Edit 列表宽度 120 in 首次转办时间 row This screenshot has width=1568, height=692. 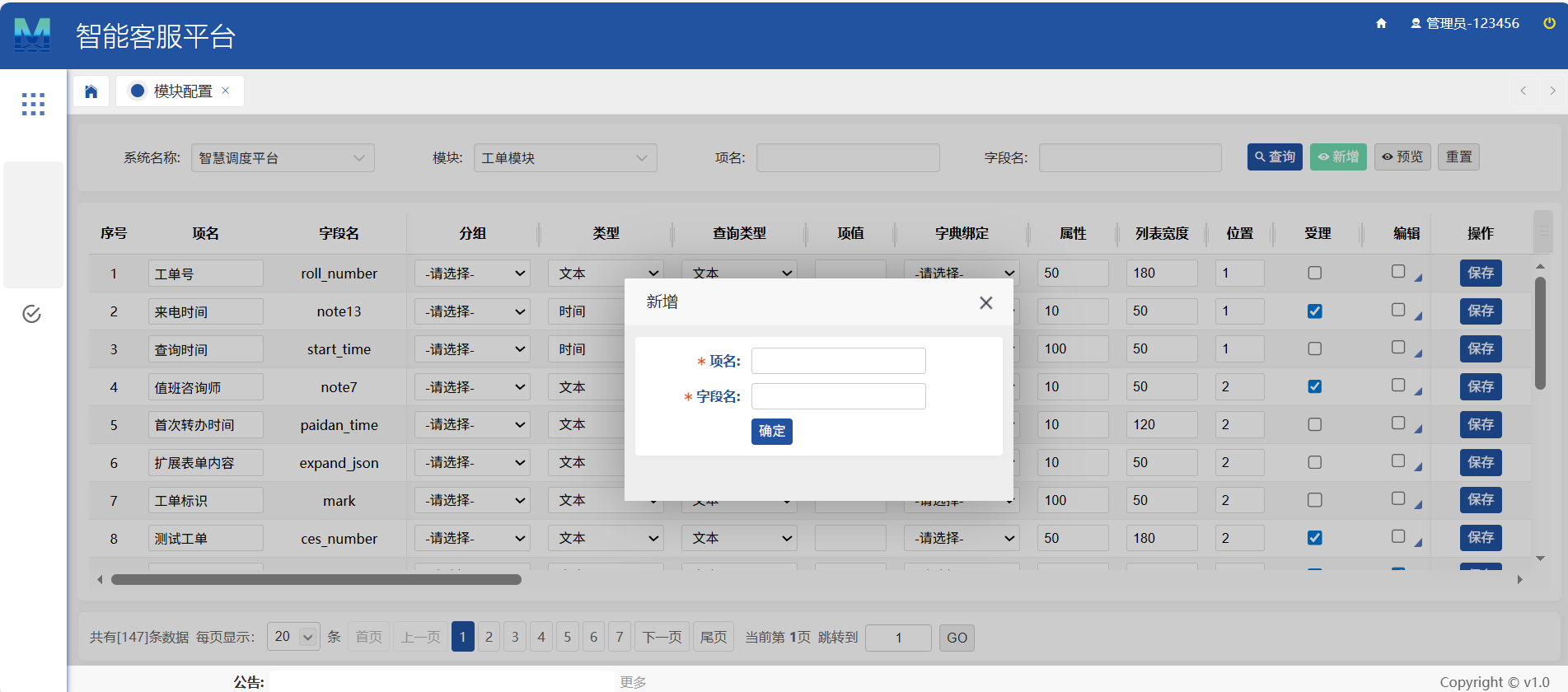1162,424
